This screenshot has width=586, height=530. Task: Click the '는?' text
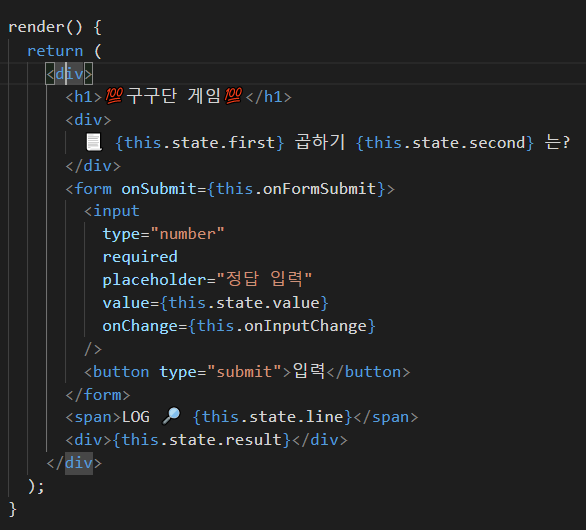(557, 142)
